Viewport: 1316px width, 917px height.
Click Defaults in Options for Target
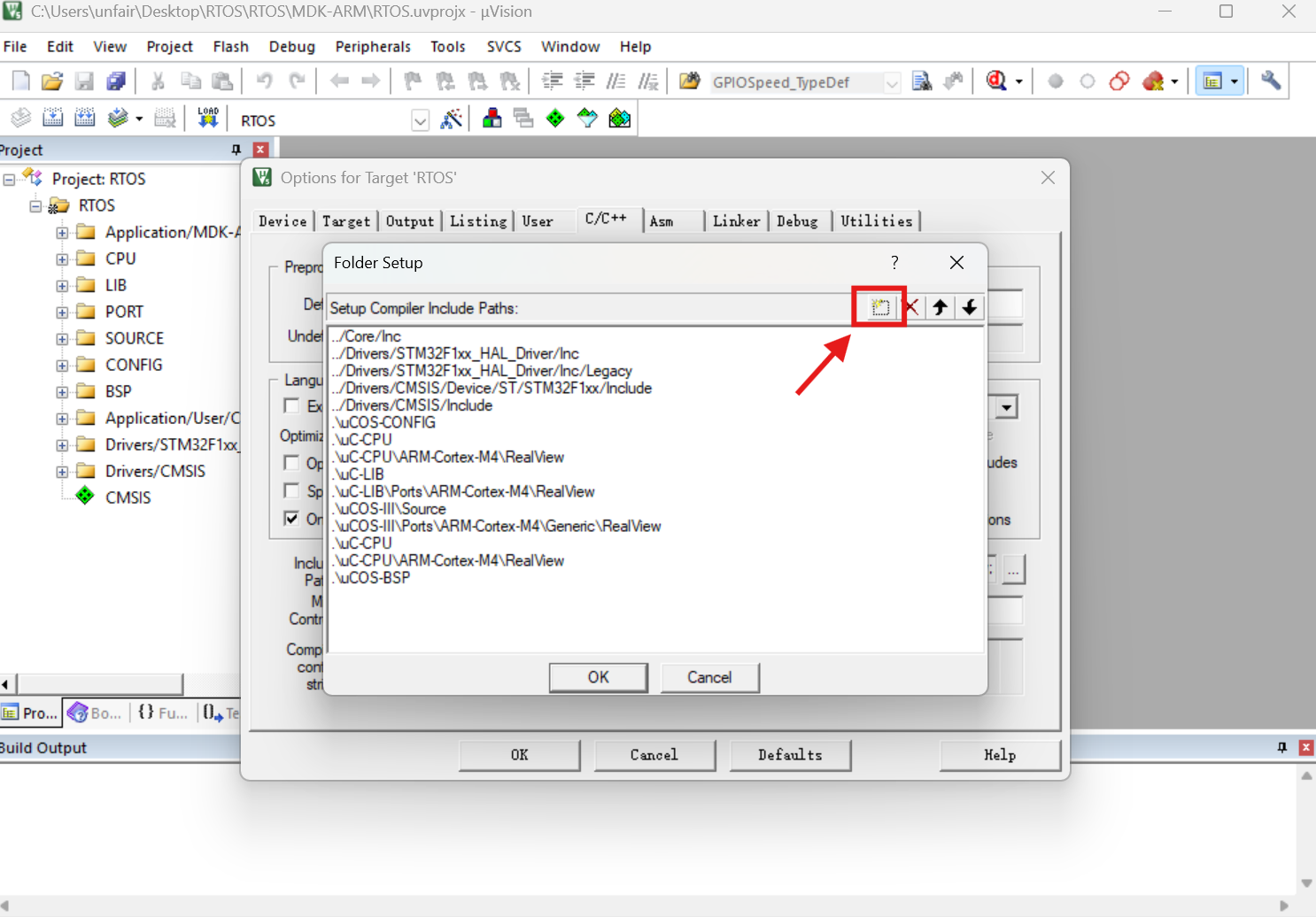pyautogui.click(x=790, y=755)
